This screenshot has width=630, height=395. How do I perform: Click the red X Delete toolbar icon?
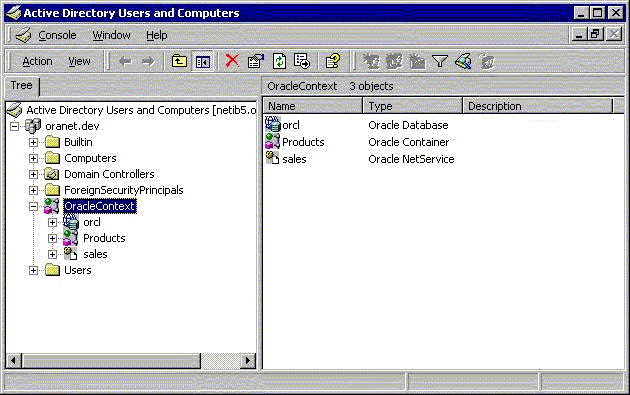tap(232, 61)
